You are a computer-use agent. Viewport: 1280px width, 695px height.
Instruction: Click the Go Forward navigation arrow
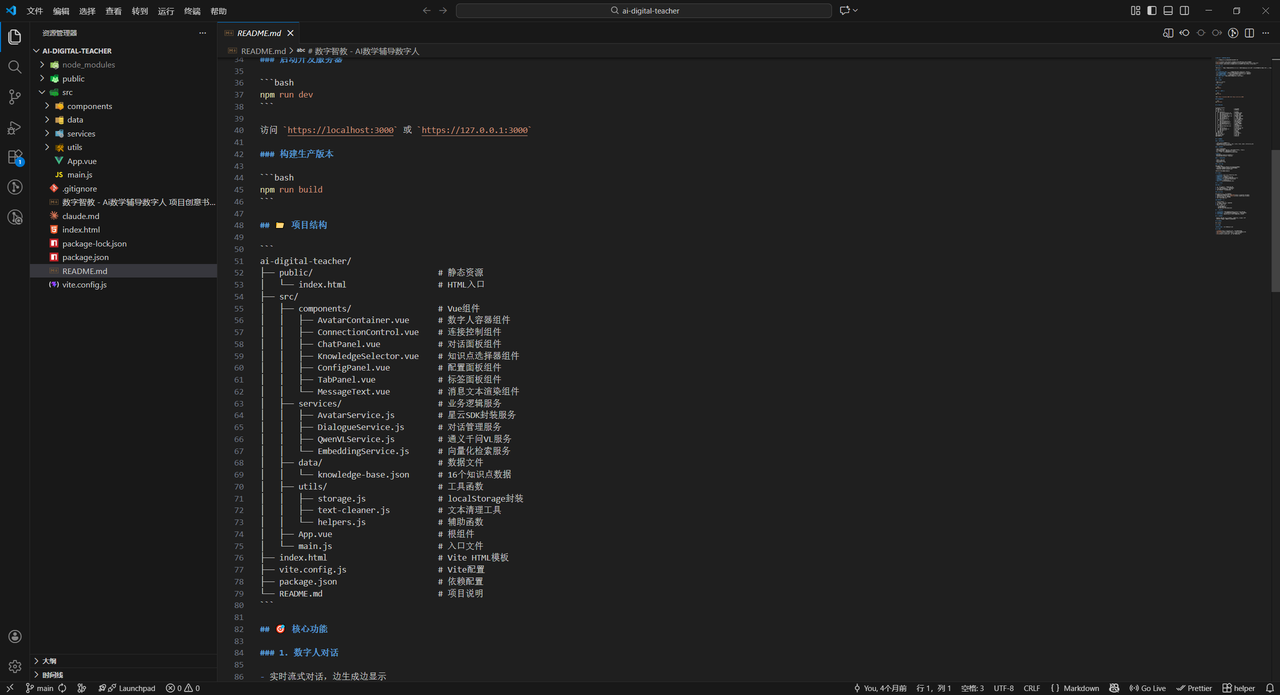point(443,10)
